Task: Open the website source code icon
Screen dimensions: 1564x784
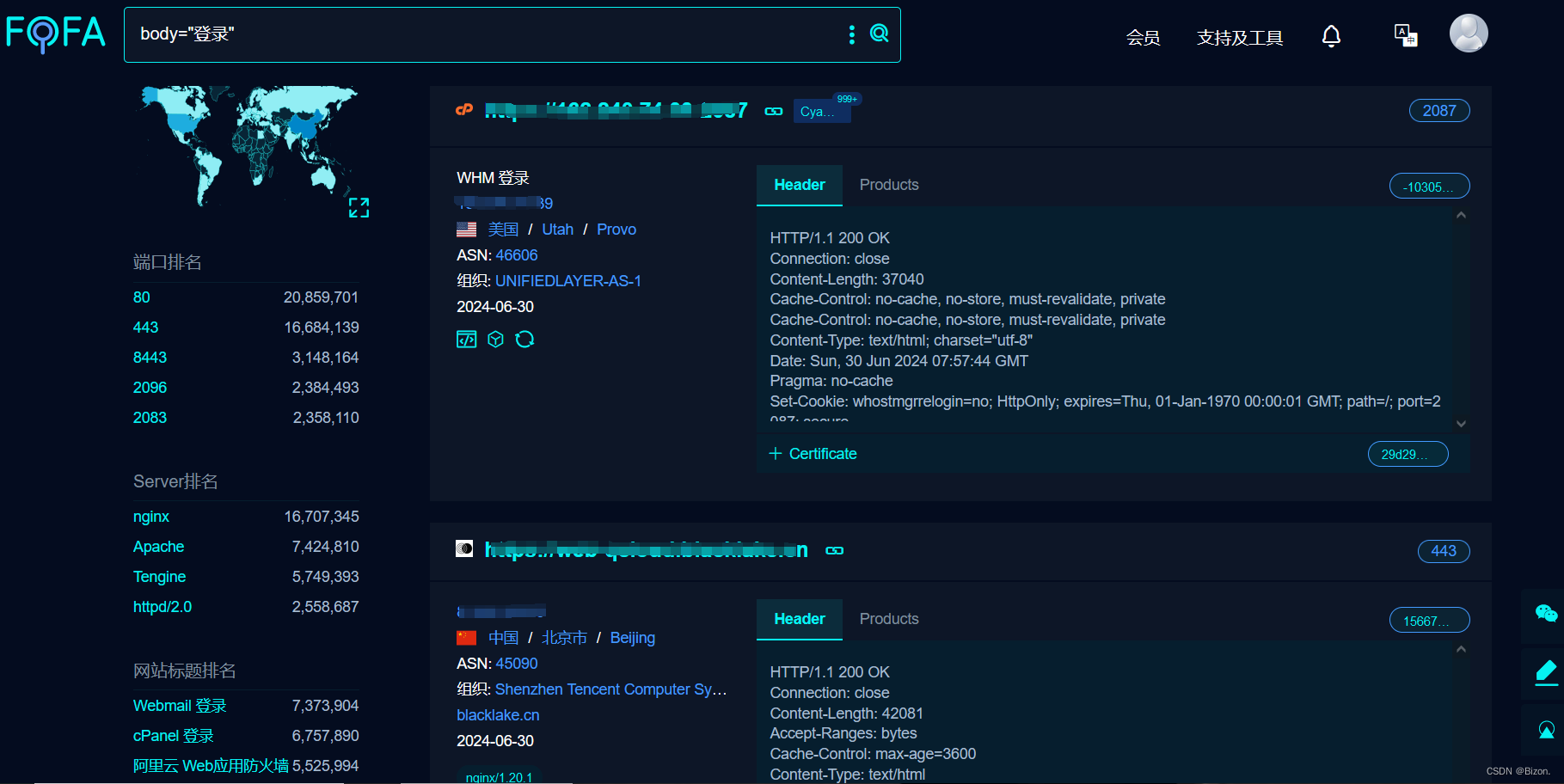Action: tap(466, 339)
